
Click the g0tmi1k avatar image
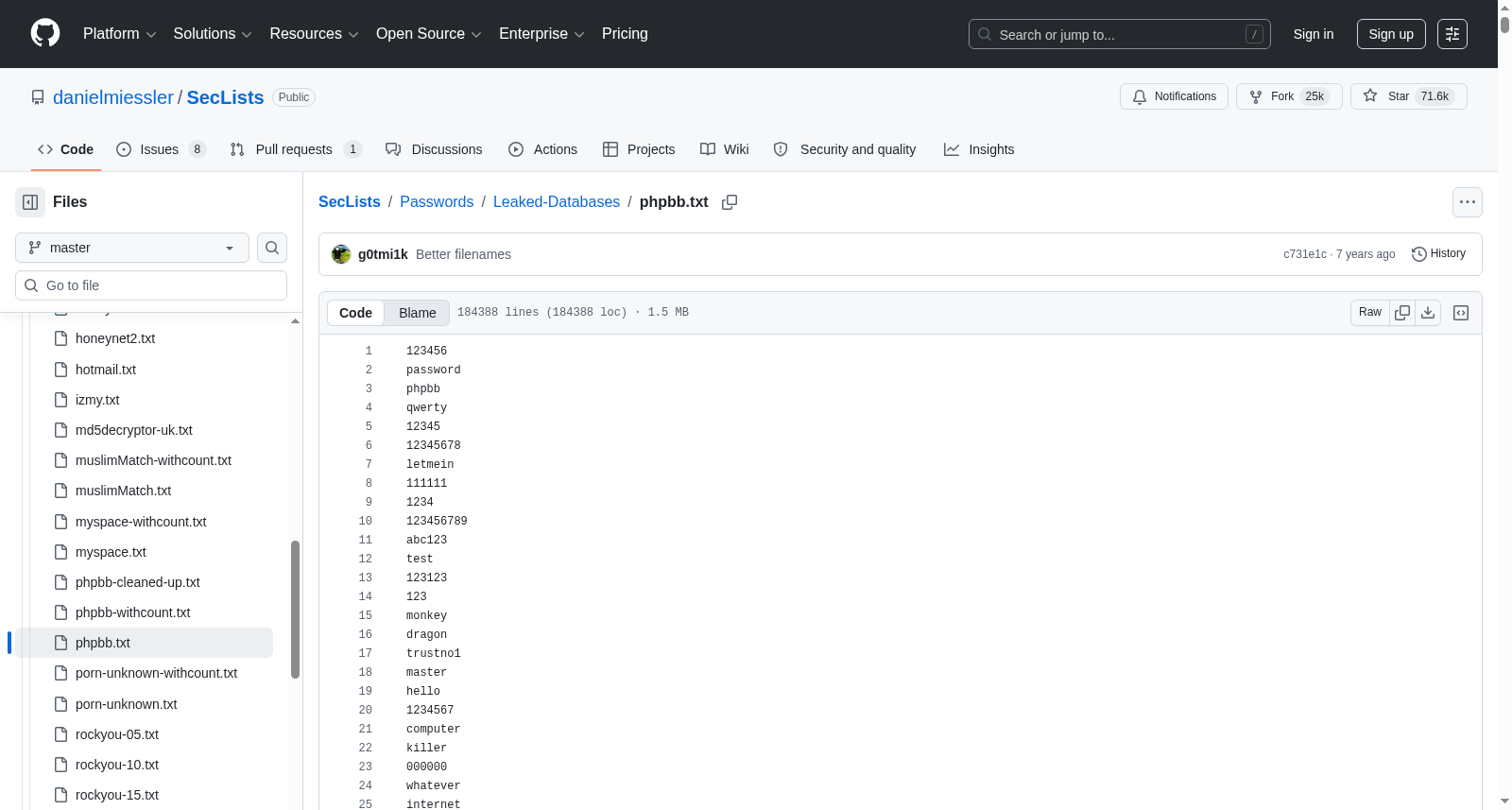point(341,254)
